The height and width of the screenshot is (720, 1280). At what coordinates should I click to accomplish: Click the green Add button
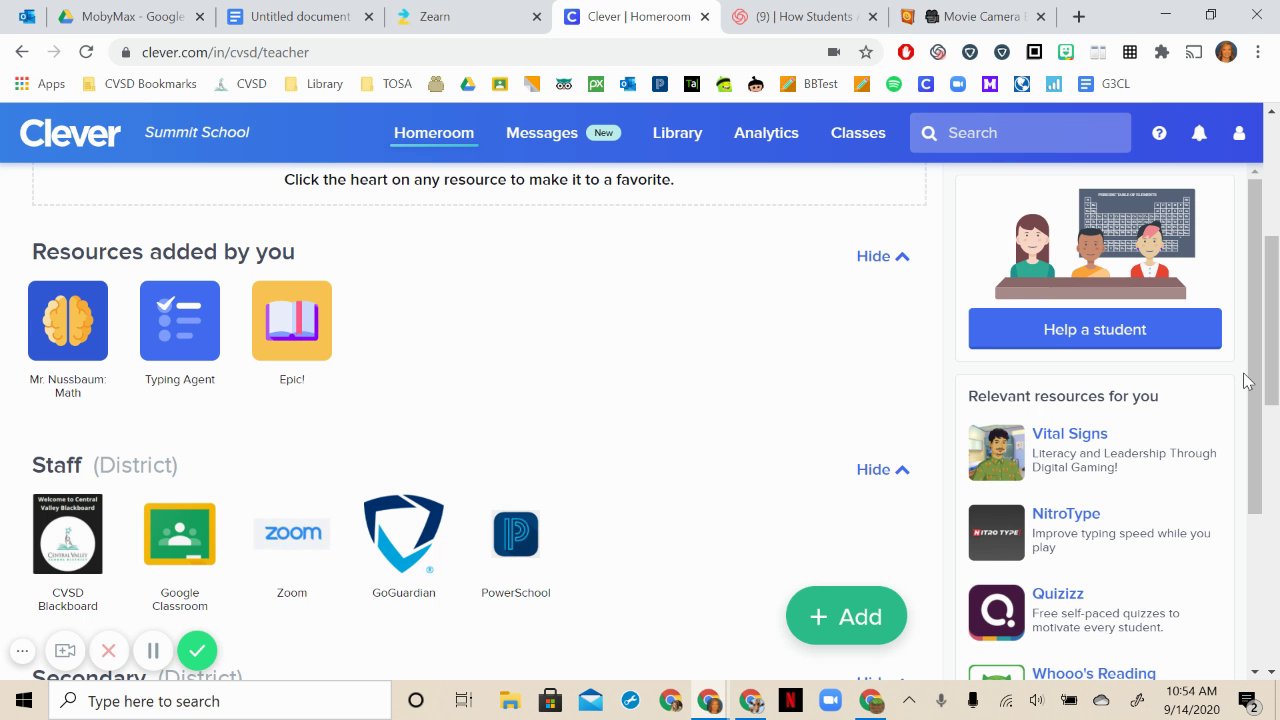tap(846, 616)
